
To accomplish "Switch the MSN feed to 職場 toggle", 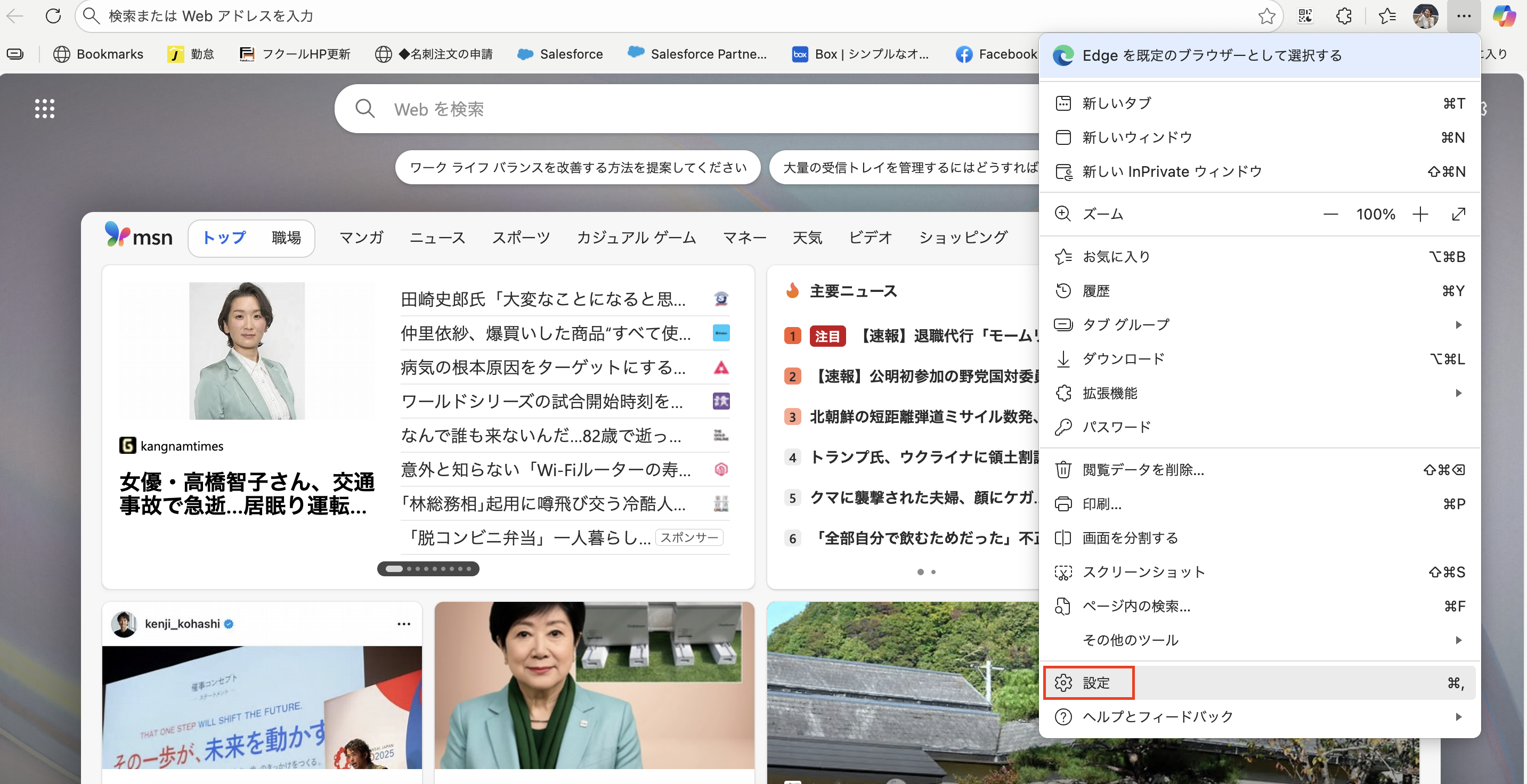I will pos(286,238).
